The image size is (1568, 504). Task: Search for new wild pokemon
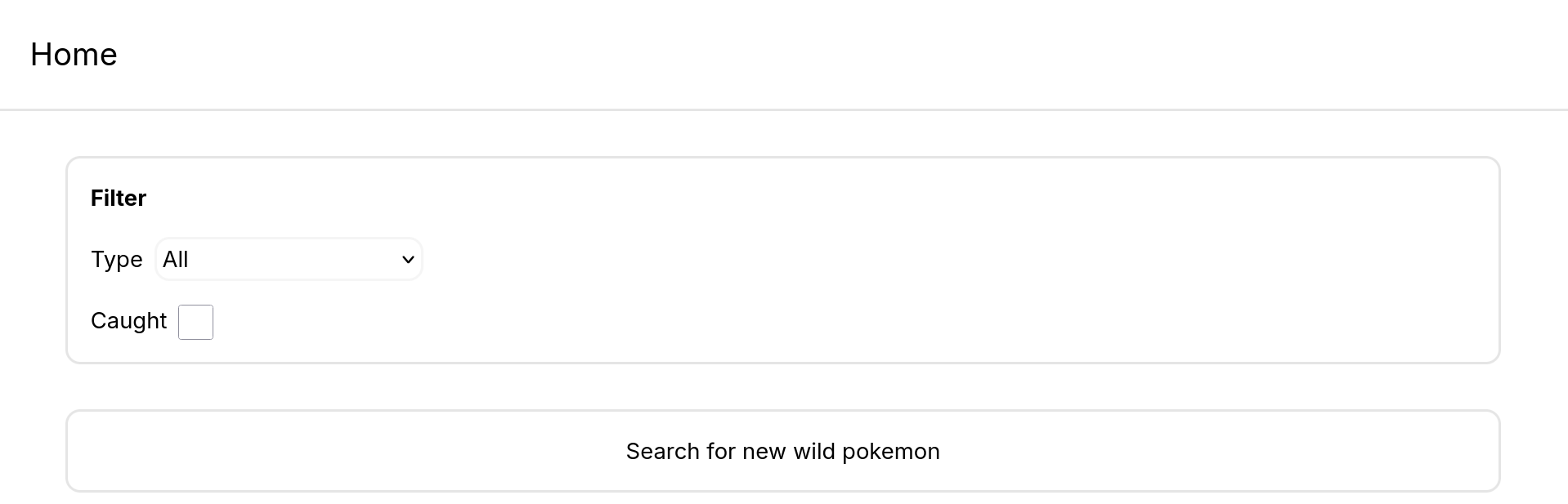pyautogui.click(x=782, y=451)
